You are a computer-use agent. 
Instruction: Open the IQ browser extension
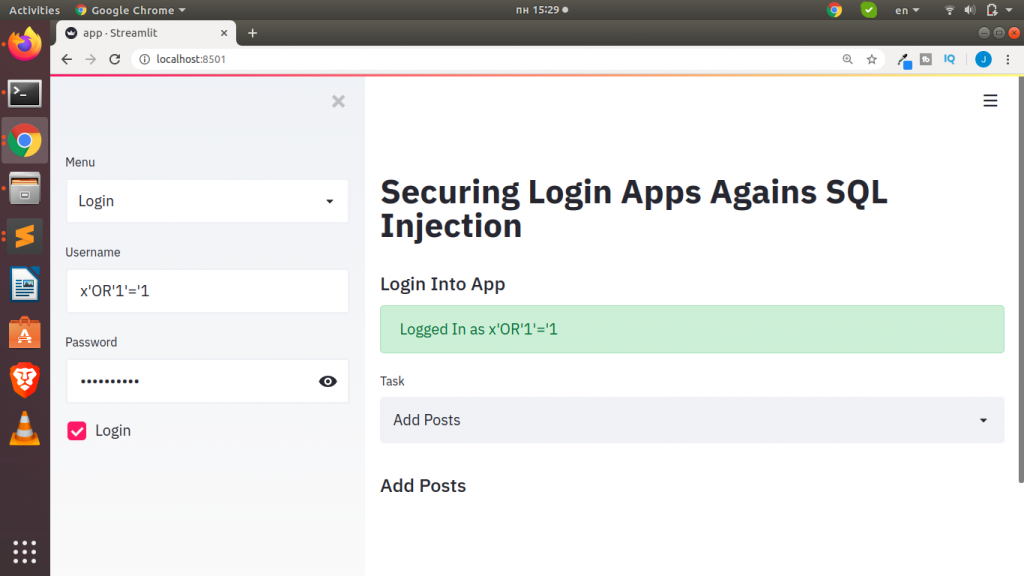pyautogui.click(x=948, y=59)
